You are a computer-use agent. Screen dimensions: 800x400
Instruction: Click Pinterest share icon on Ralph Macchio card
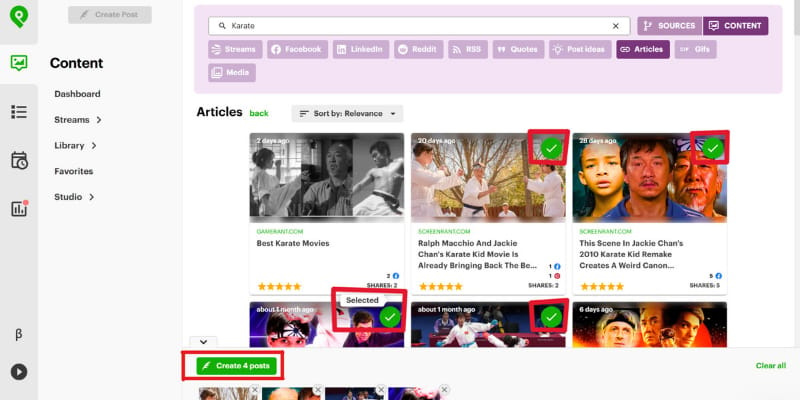[x=557, y=276]
